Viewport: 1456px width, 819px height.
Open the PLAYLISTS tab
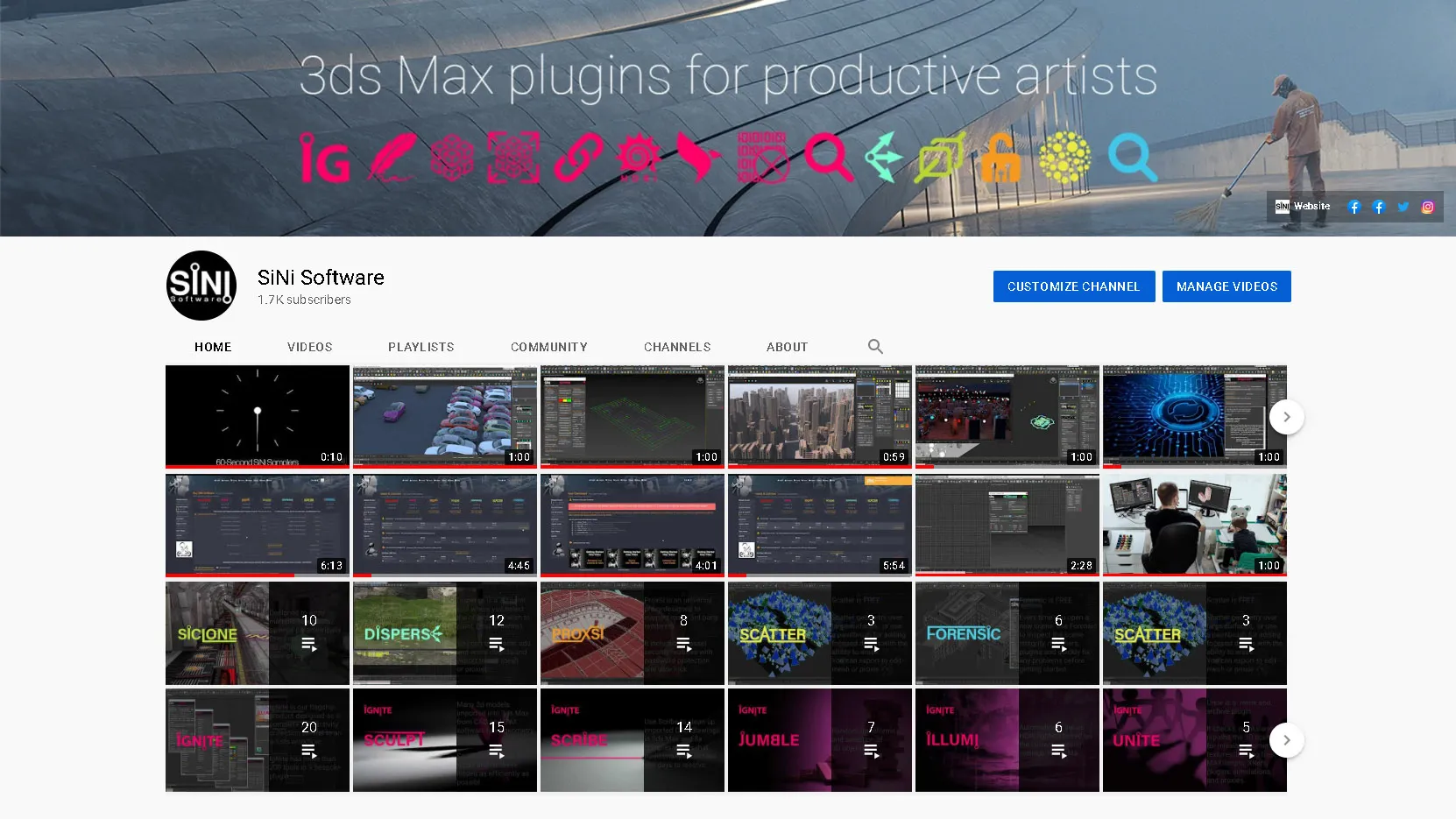click(421, 347)
